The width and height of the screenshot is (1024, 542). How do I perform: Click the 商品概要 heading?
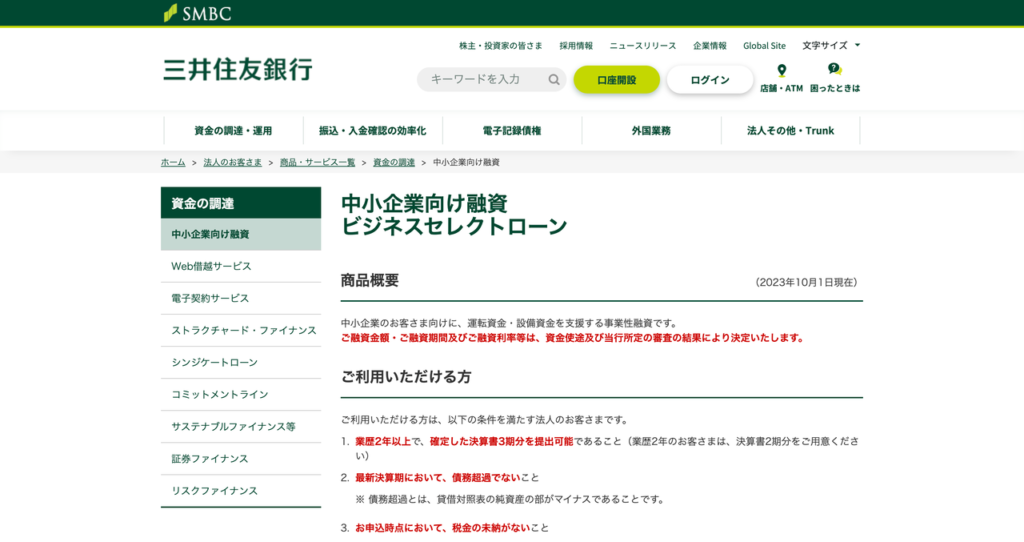370,281
